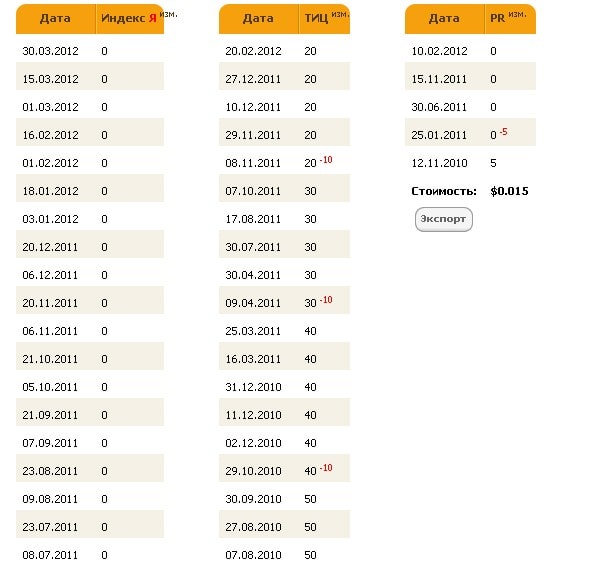Click the red -5 PR change indicator
Screen dimensions: 609x564
[504, 131]
